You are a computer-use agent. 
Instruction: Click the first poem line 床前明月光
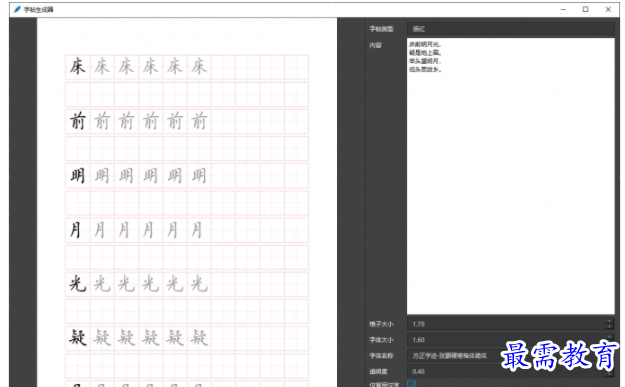coord(425,44)
